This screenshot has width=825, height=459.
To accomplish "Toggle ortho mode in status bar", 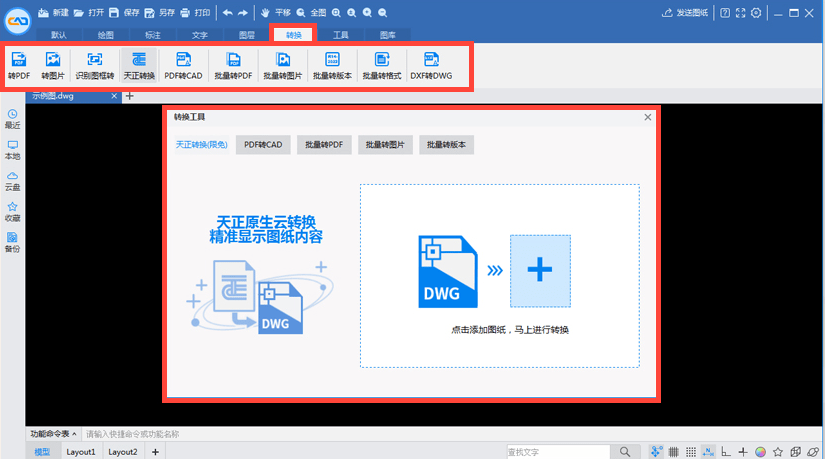I will point(726,452).
